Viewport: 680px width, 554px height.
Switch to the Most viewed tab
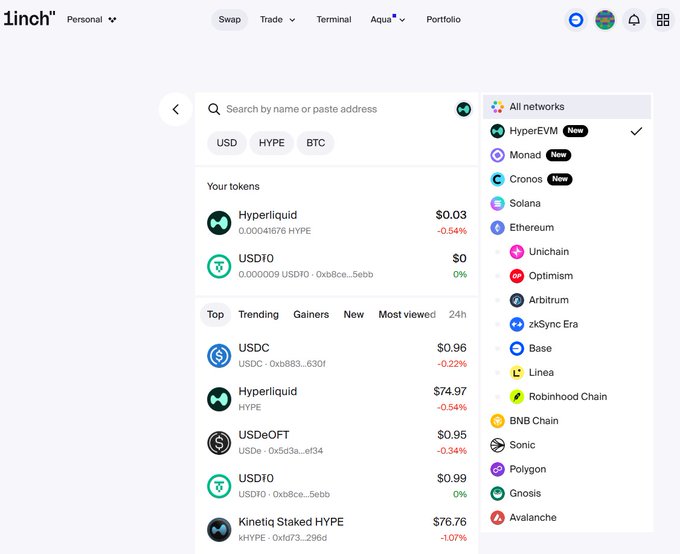(407, 315)
